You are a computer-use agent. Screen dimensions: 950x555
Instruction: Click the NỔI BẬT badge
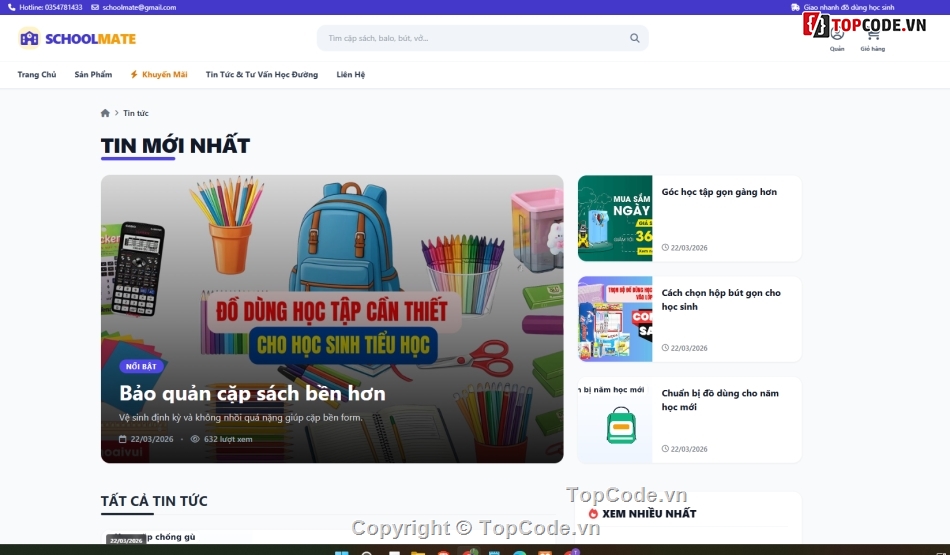pos(141,367)
